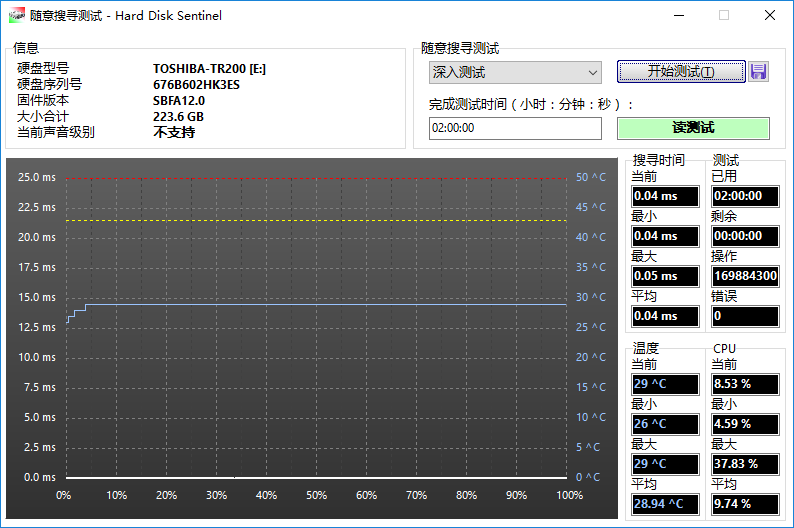Click the 最大 CPU 37.83 % field
This screenshot has width=794, height=528.
point(745,464)
